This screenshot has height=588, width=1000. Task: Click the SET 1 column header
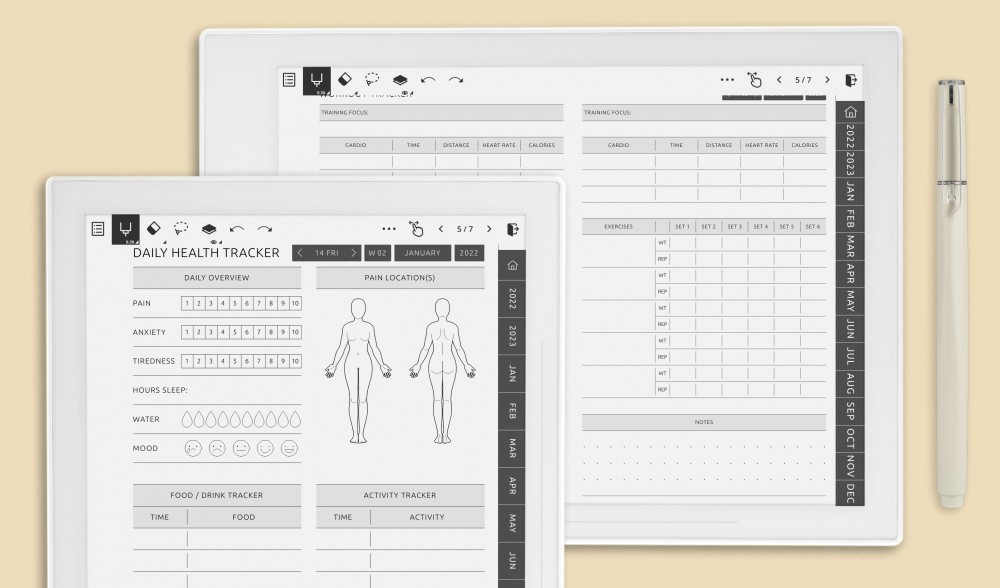point(682,226)
